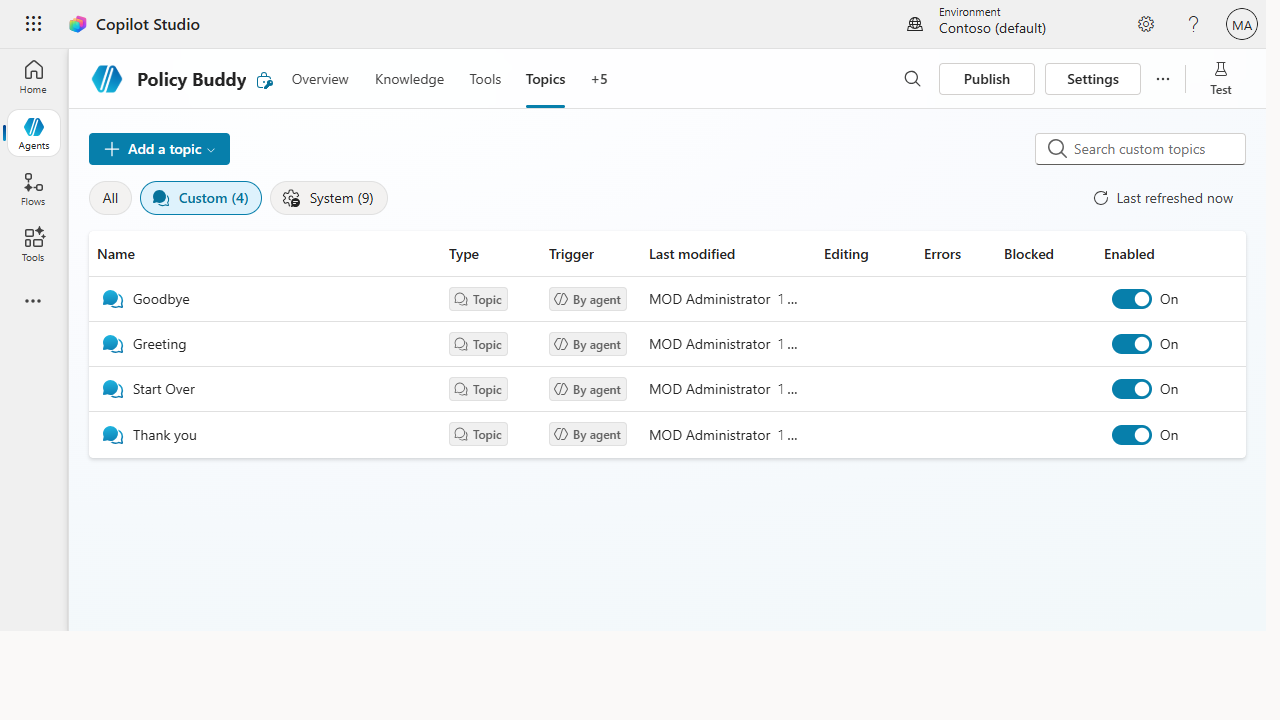Screen dimensions: 1280x720
Task: Click the Goodbye topic chat icon
Action: pyautogui.click(x=113, y=299)
